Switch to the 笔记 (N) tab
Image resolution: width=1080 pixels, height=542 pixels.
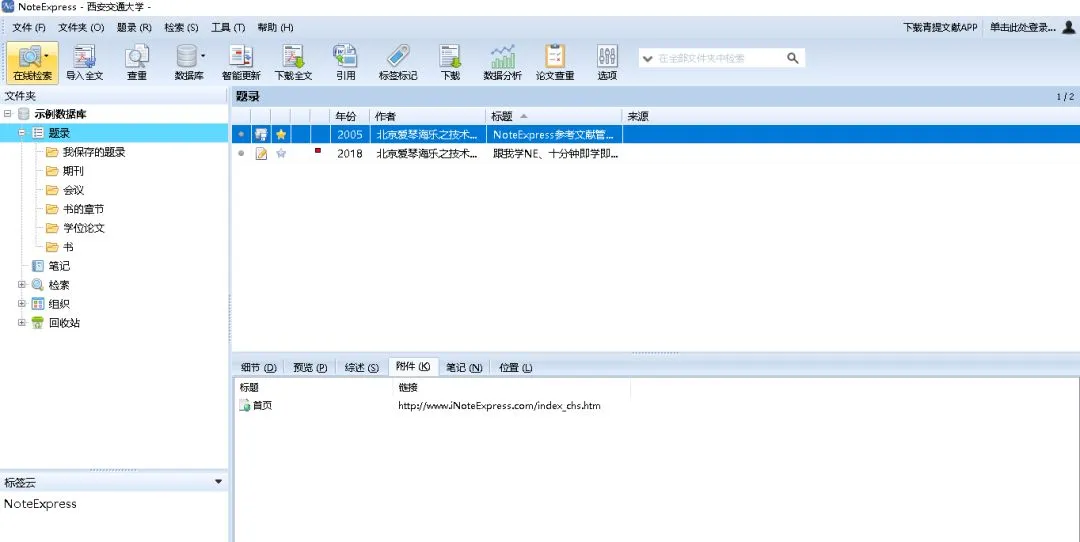coord(464,368)
